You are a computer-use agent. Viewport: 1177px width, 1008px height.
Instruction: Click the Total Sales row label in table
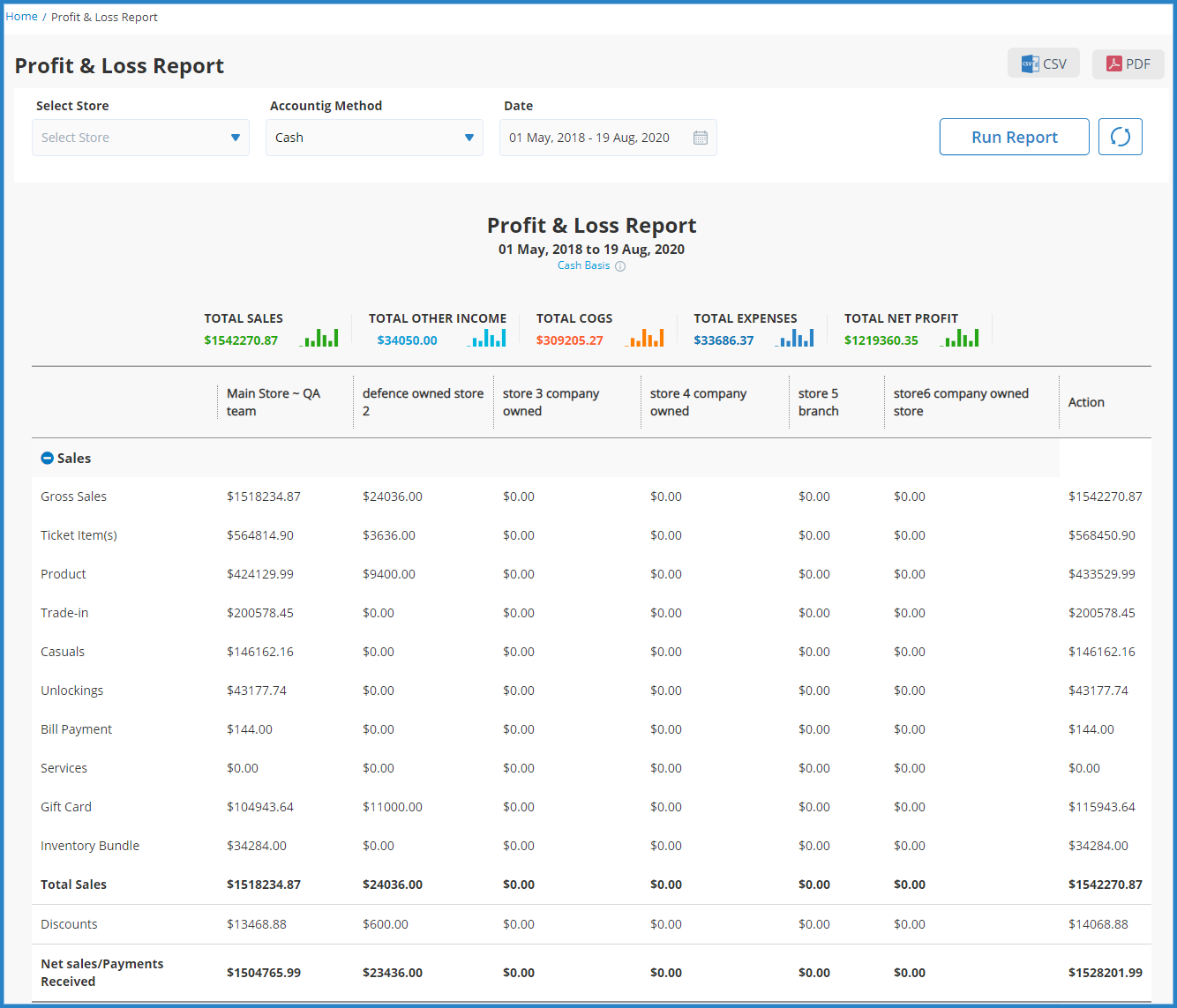point(73,885)
